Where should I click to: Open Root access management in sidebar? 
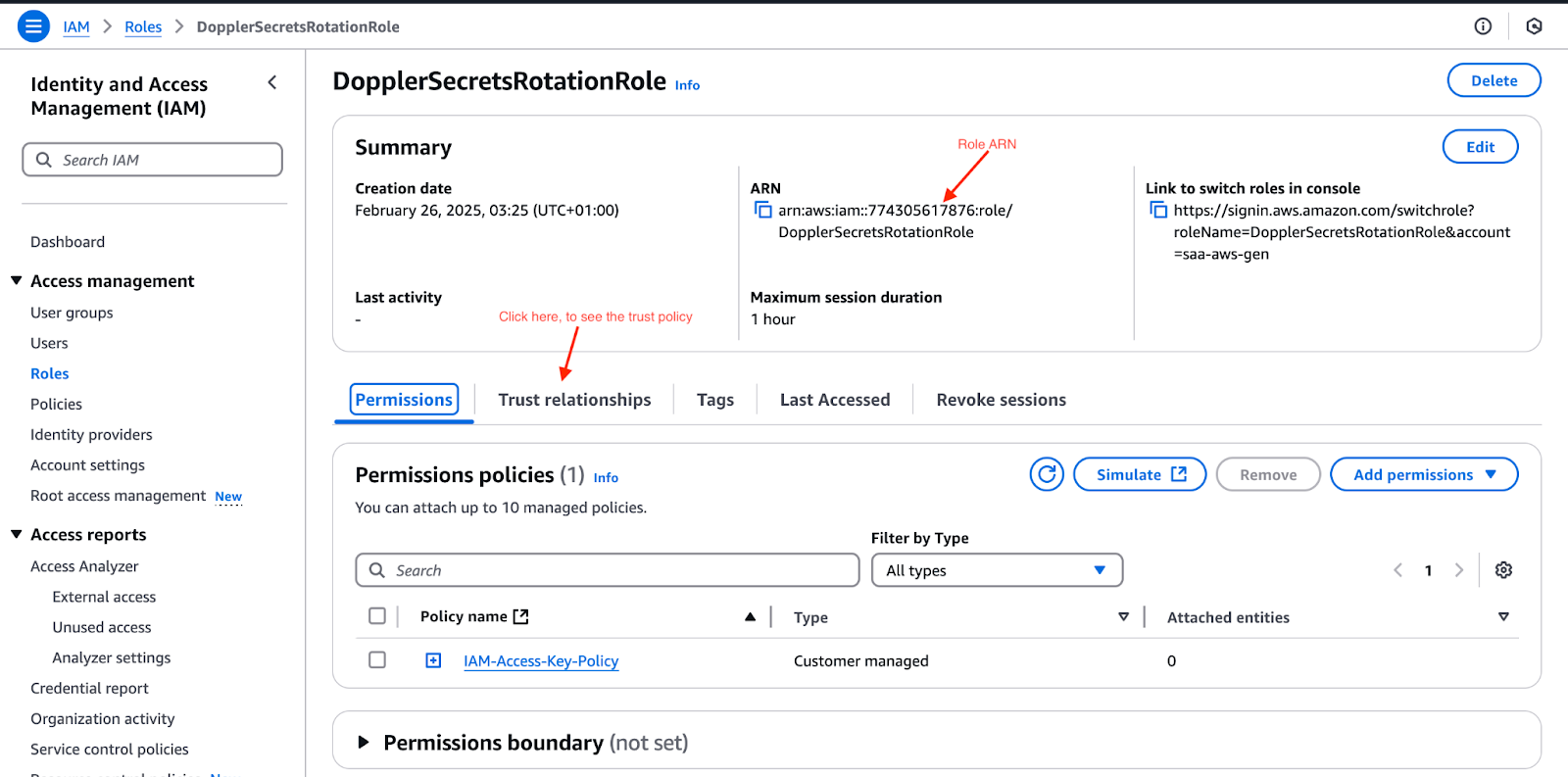(x=118, y=496)
